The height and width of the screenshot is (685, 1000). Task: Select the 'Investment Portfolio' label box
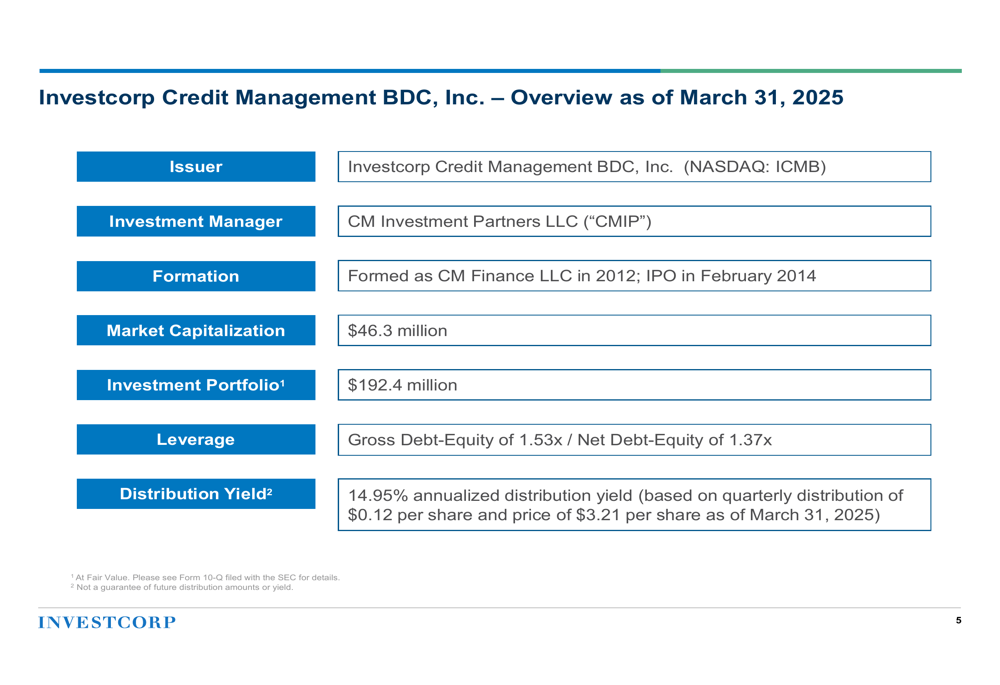click(x=196, y=385)
